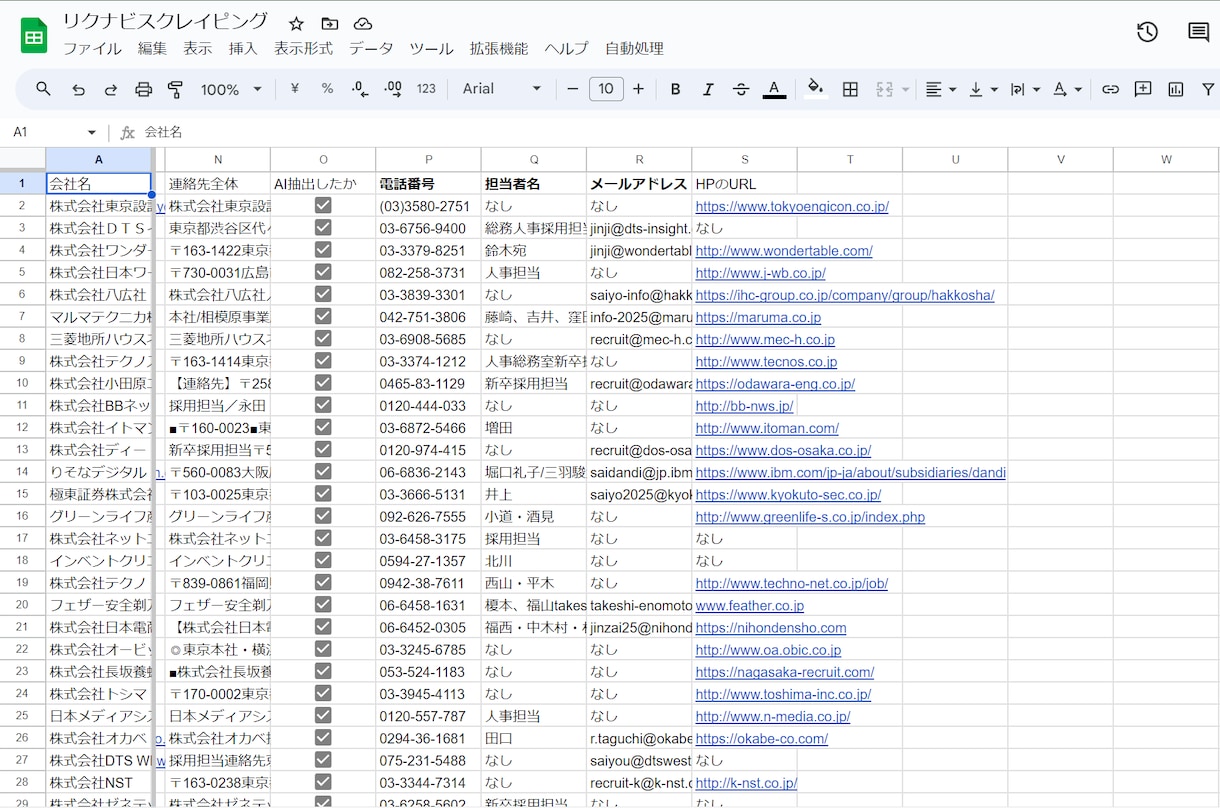The image size is (1220, 808).
Task: Expand the Name box dropdown arrow
Action: click(92, 132)
